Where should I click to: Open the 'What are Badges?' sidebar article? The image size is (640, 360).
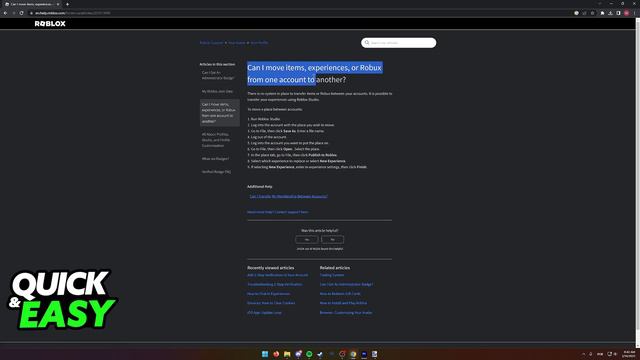215,159
